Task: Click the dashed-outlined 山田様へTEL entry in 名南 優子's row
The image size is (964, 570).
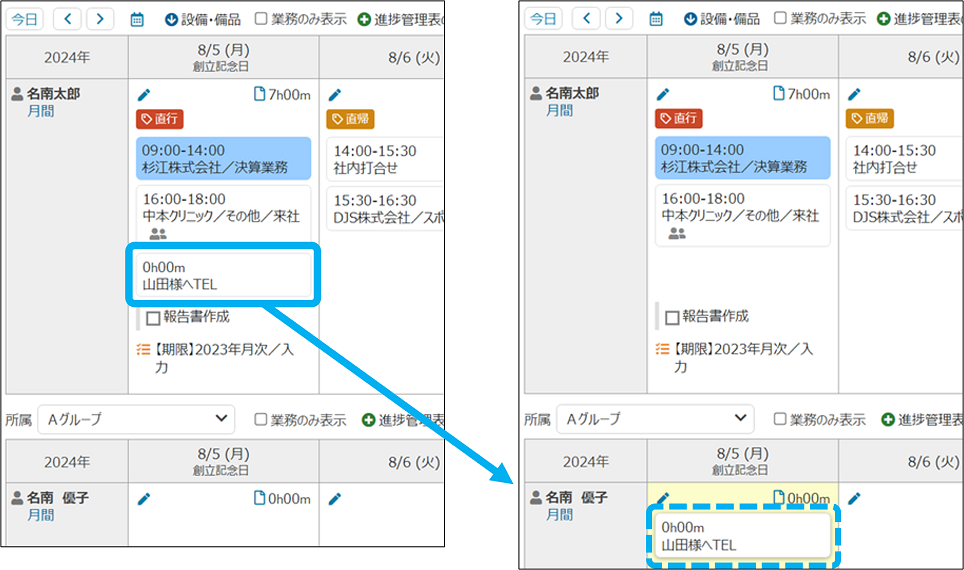Action: 742,535
